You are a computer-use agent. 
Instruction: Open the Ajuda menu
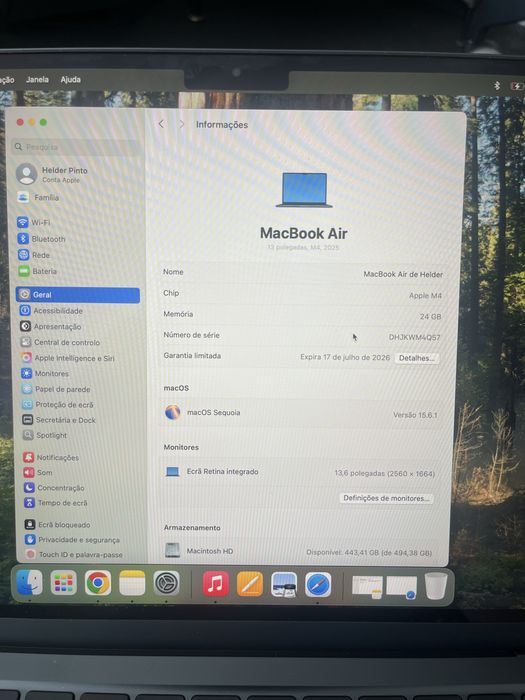pos(71,79)
